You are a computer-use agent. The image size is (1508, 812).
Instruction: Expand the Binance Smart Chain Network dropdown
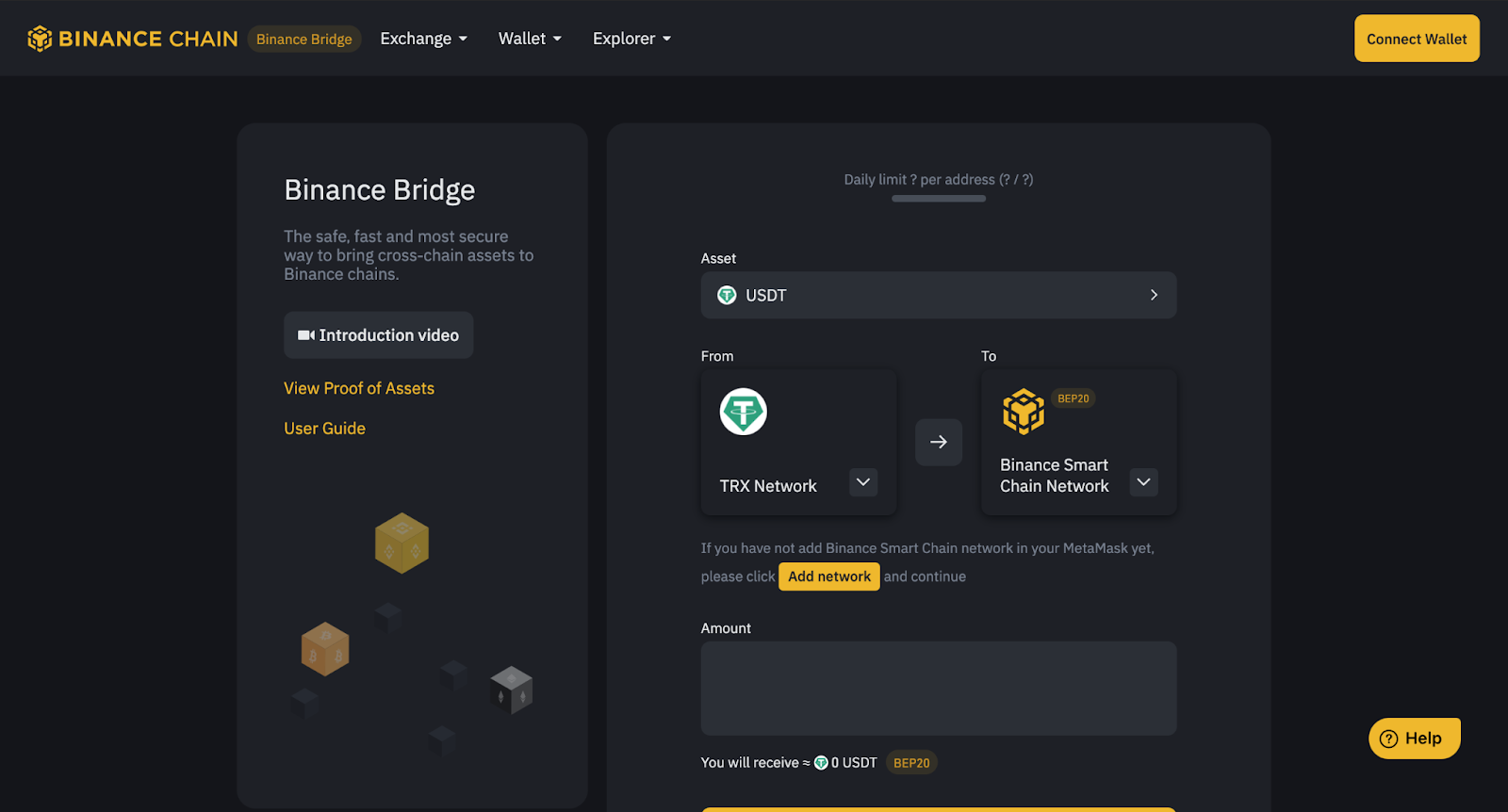[x=1143, y=482]
